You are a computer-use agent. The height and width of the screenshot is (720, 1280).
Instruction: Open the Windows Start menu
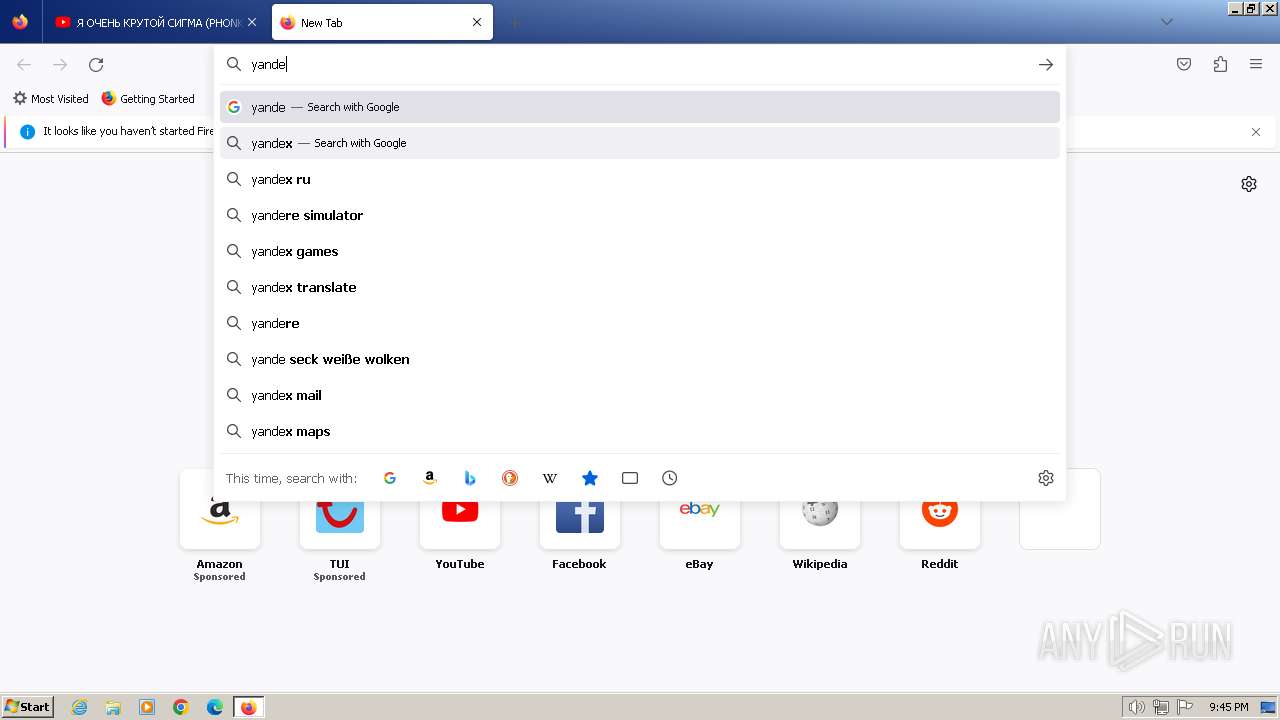tap(28, 707)
